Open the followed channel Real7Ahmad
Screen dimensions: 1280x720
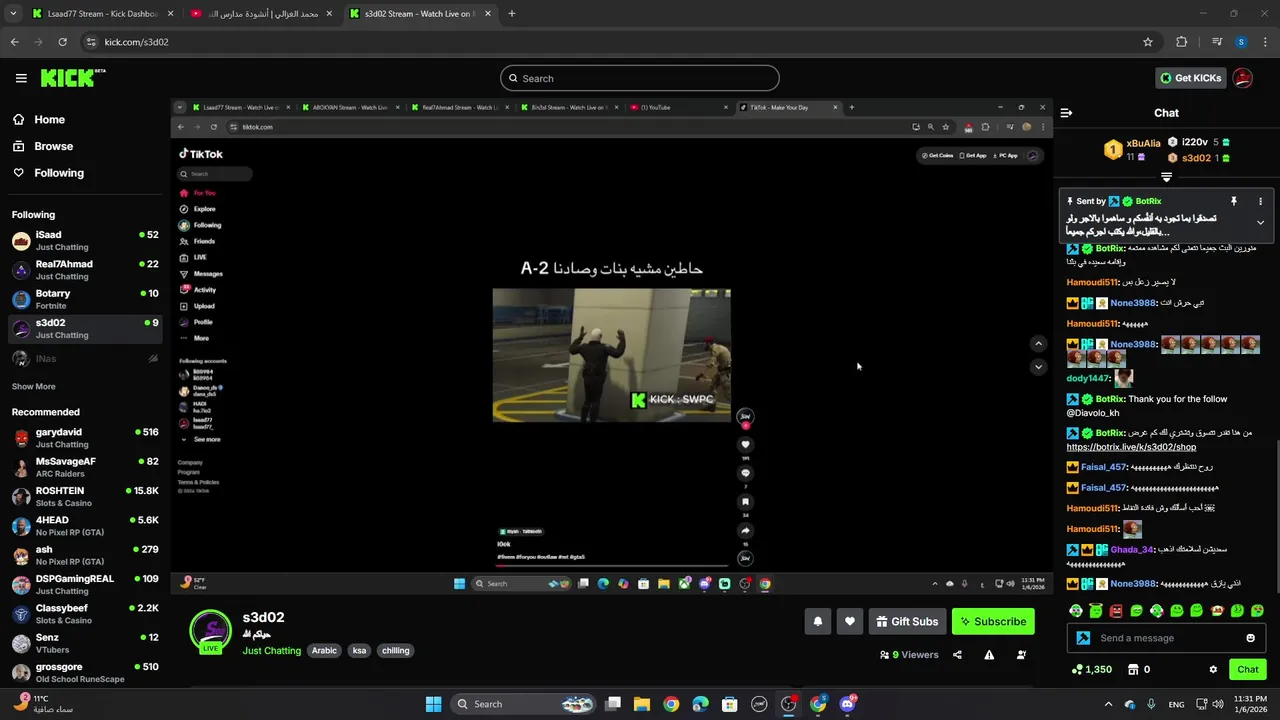[x=85, y=270]
